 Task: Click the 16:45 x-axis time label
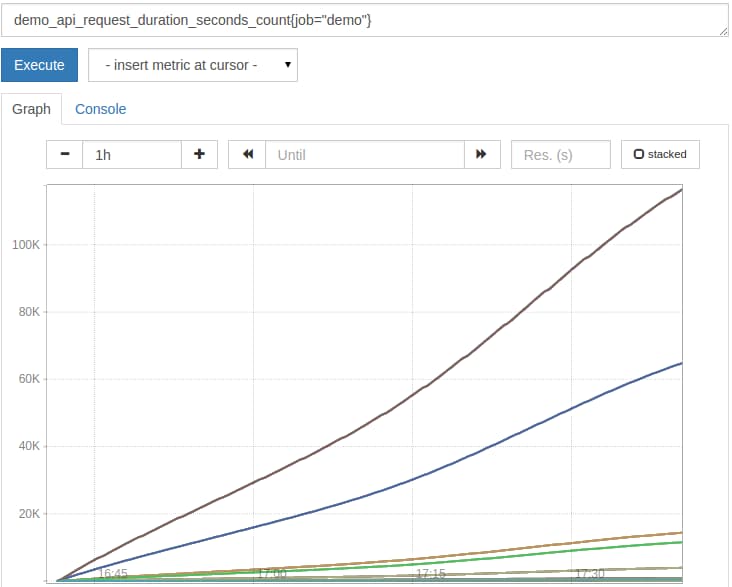113,573
